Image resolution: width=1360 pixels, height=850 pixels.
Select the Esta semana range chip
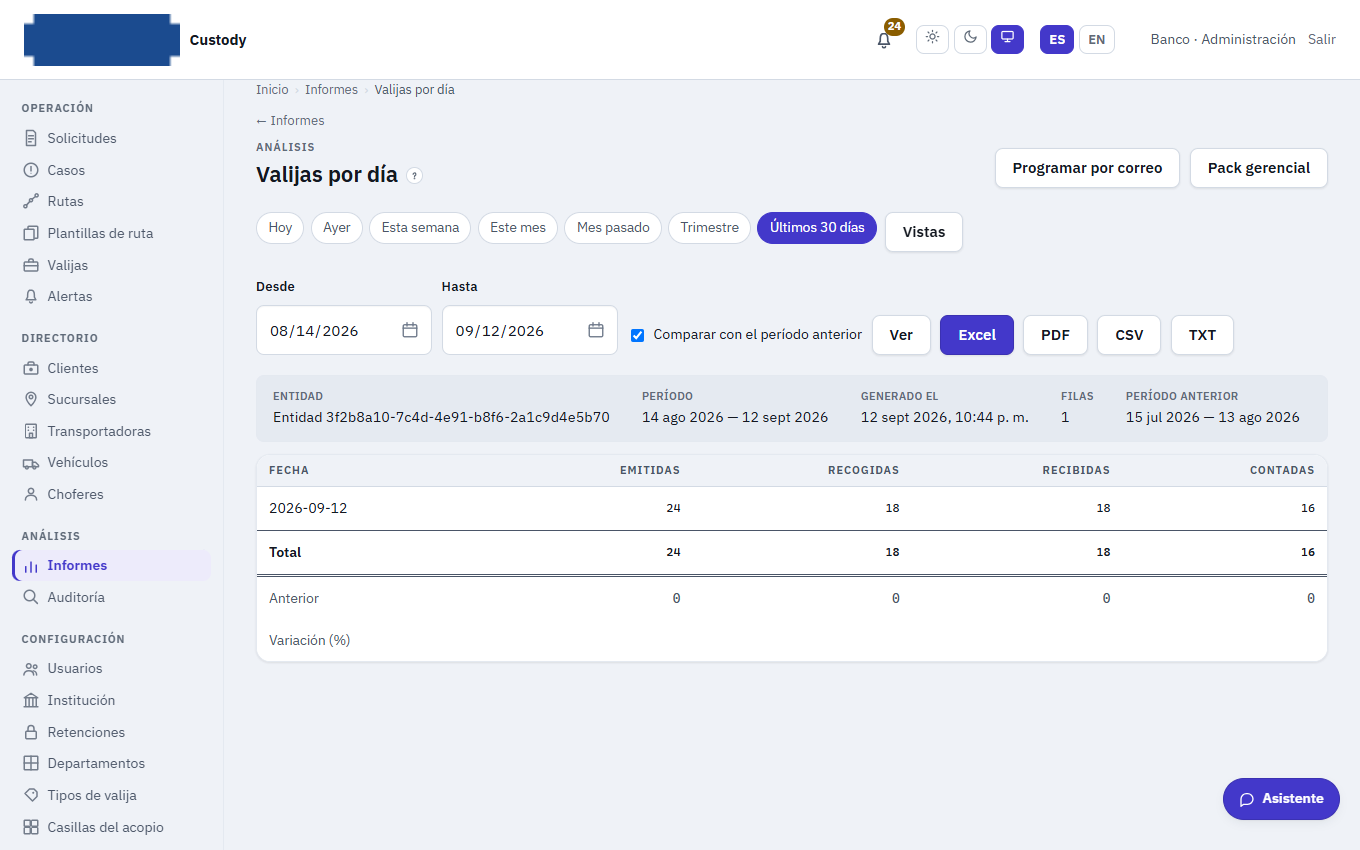[420, 227]
